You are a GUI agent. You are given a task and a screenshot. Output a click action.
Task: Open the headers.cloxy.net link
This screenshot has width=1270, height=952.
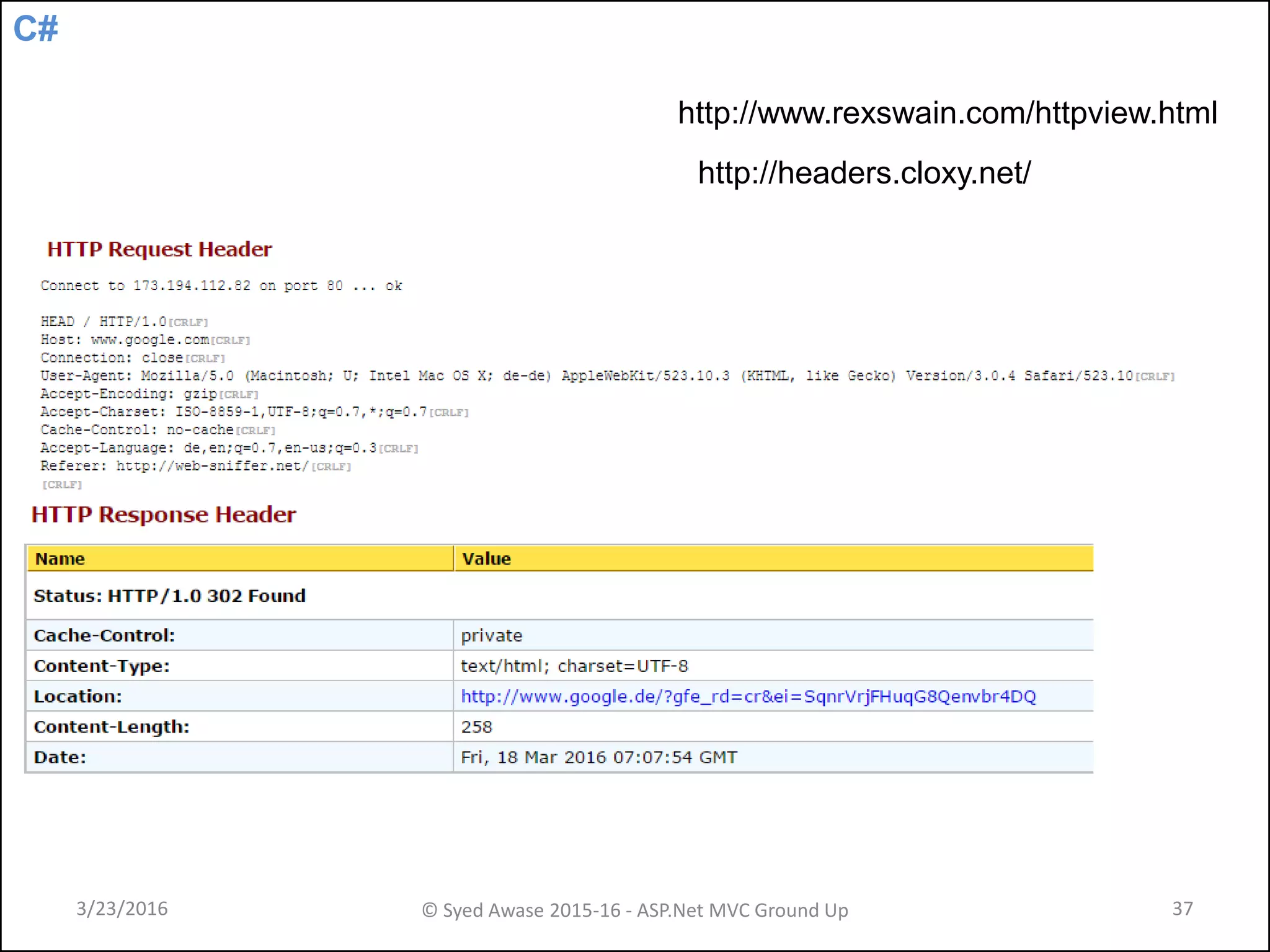864,173
